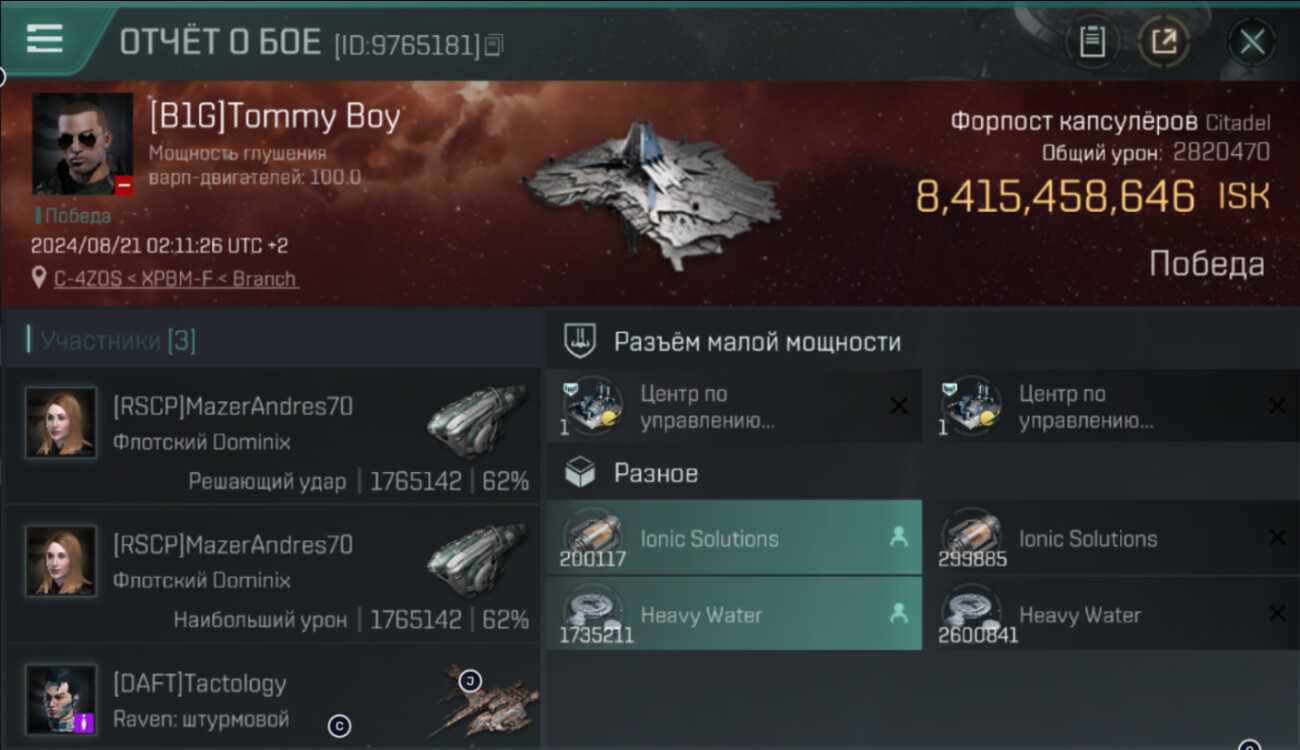Share the battle report via export icon
This screenshot has height=750, width=1300.
point(1164,42)
